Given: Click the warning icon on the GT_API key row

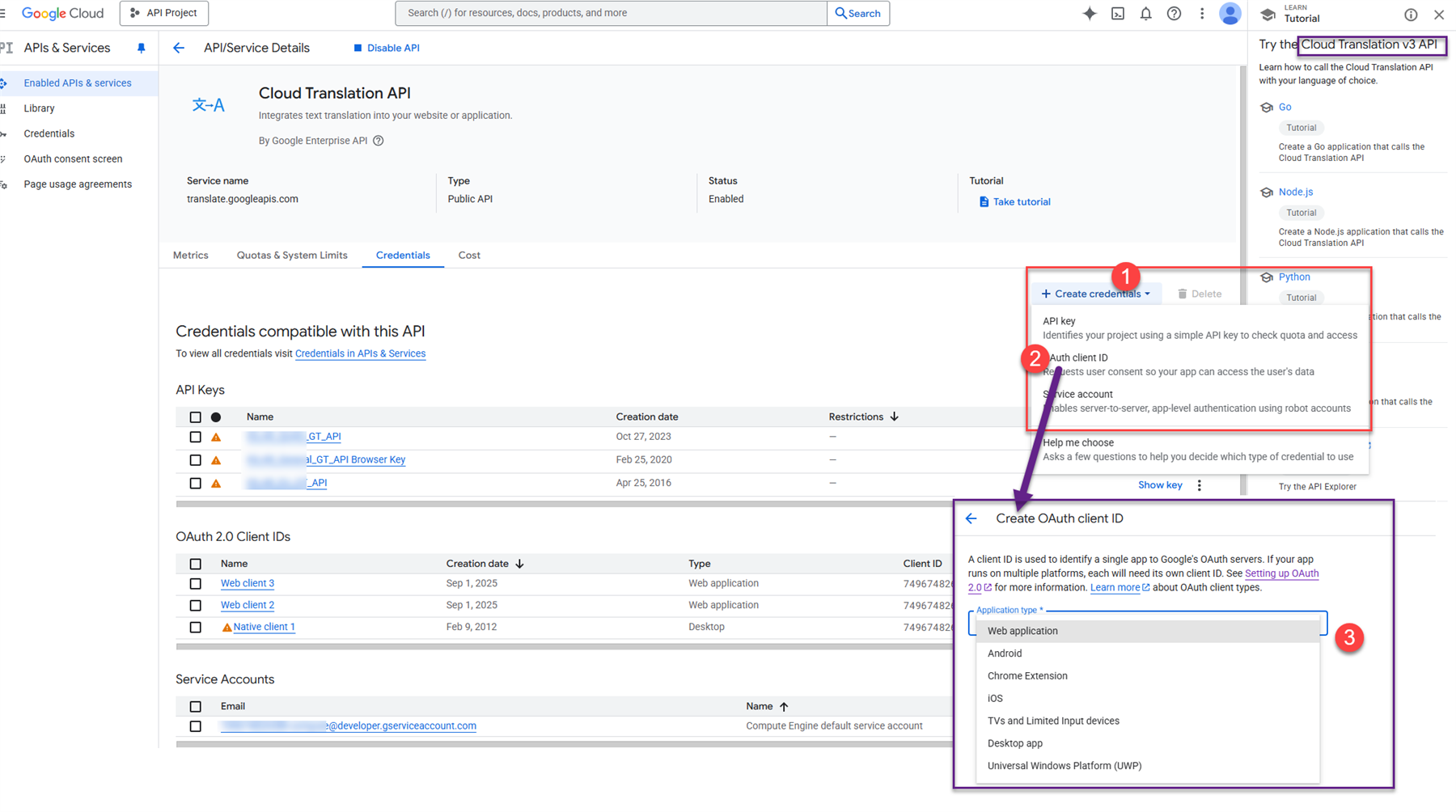Looking at the screenshot, I should (216, 437).
